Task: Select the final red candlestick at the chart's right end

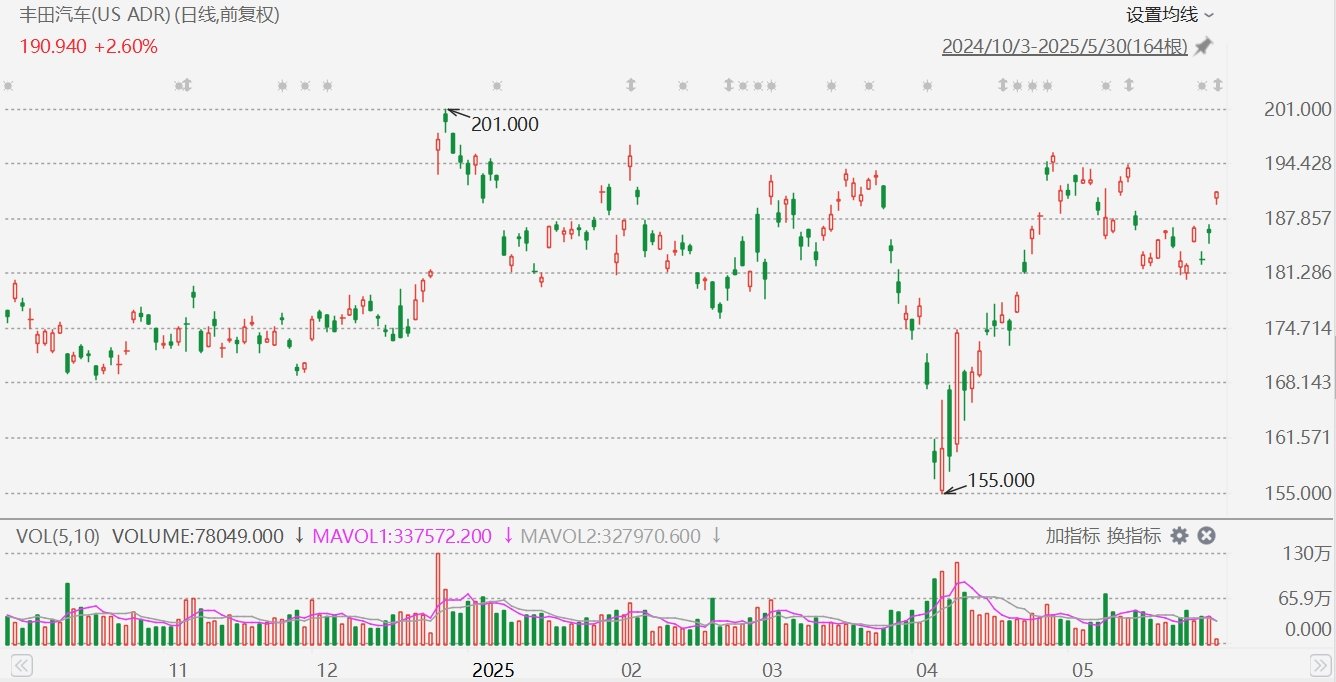Action: (x=1217, y=196)
